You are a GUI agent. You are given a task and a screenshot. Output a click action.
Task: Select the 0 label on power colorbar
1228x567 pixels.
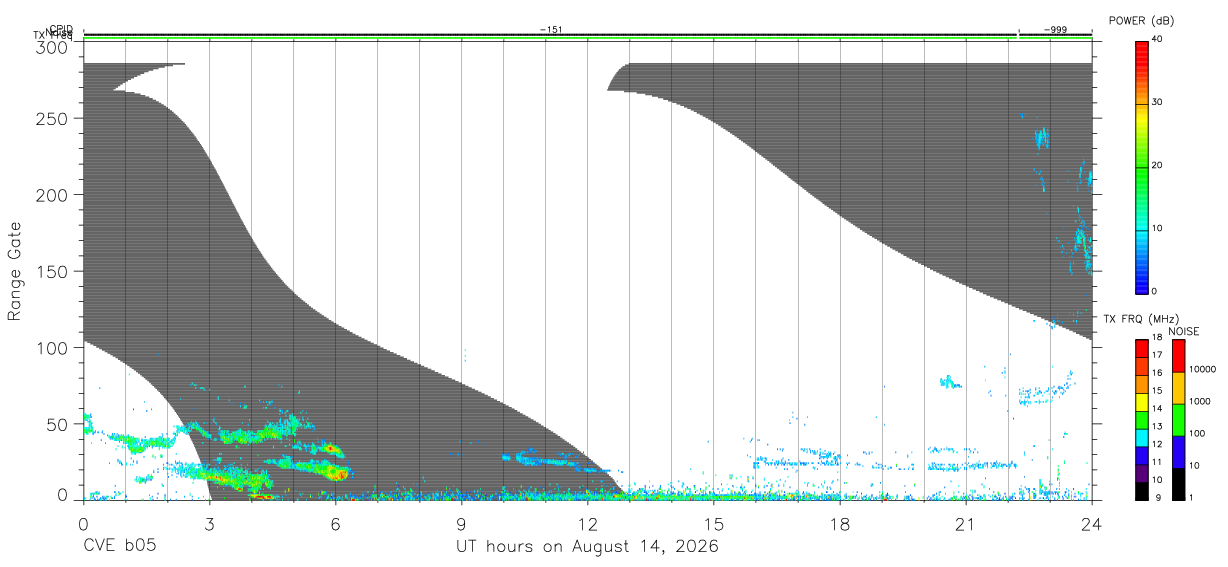click(x=1155, y=292)
